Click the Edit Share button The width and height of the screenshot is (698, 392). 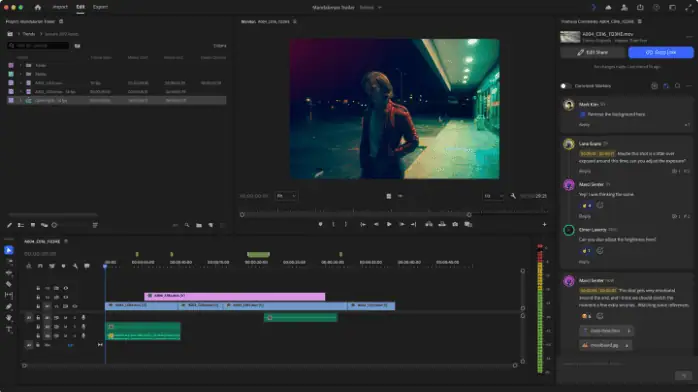tap(592, 53)
